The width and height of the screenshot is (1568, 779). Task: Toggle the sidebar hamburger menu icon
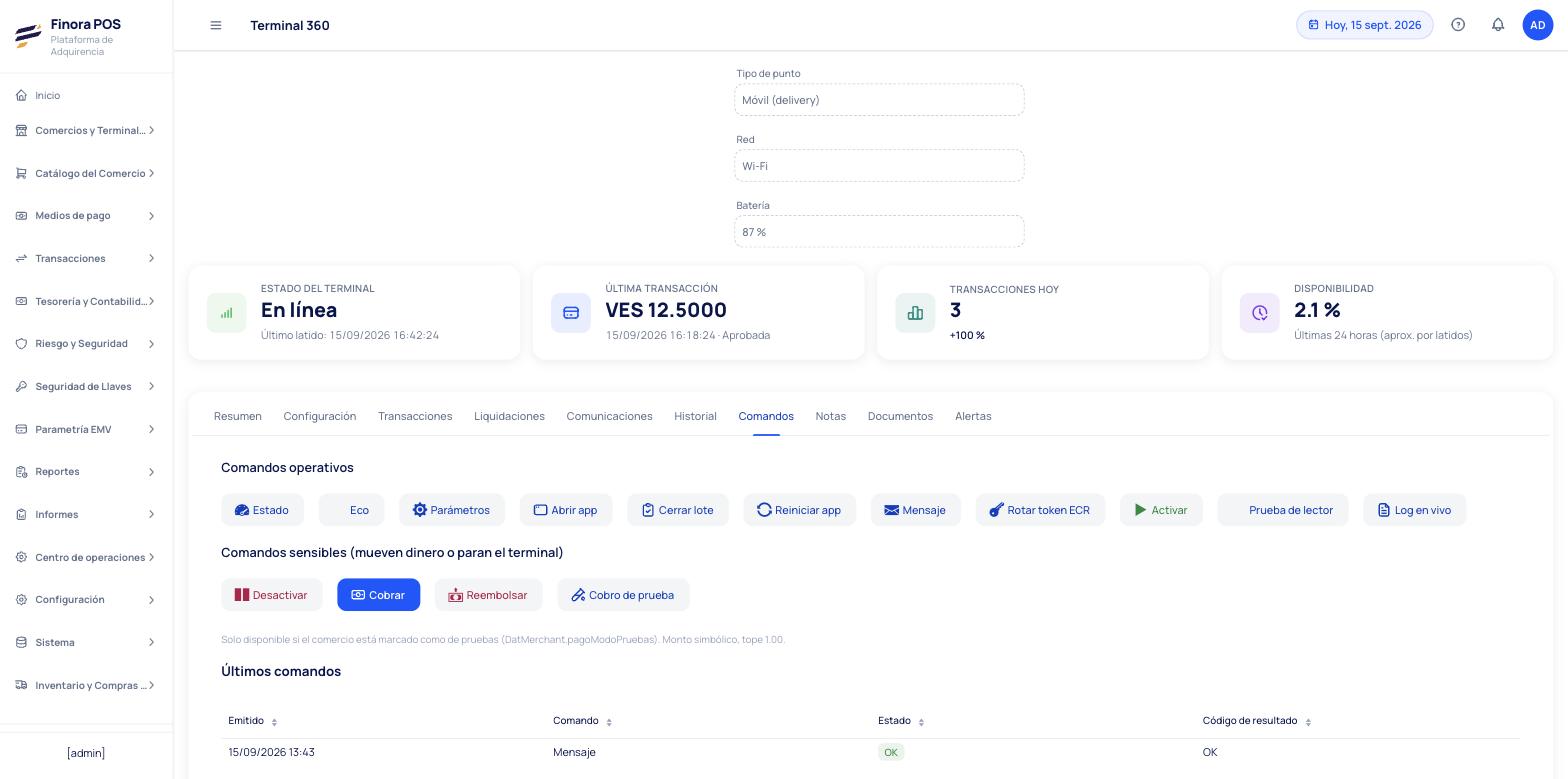[x=216, y=25]
